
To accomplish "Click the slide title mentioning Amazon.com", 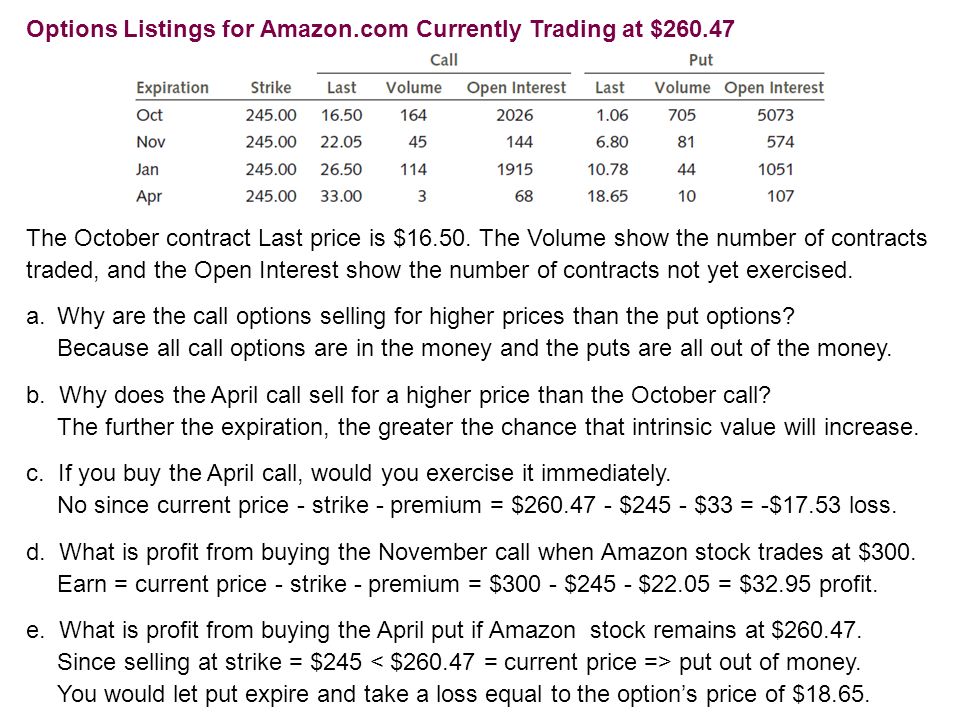I will coord(380,29).
